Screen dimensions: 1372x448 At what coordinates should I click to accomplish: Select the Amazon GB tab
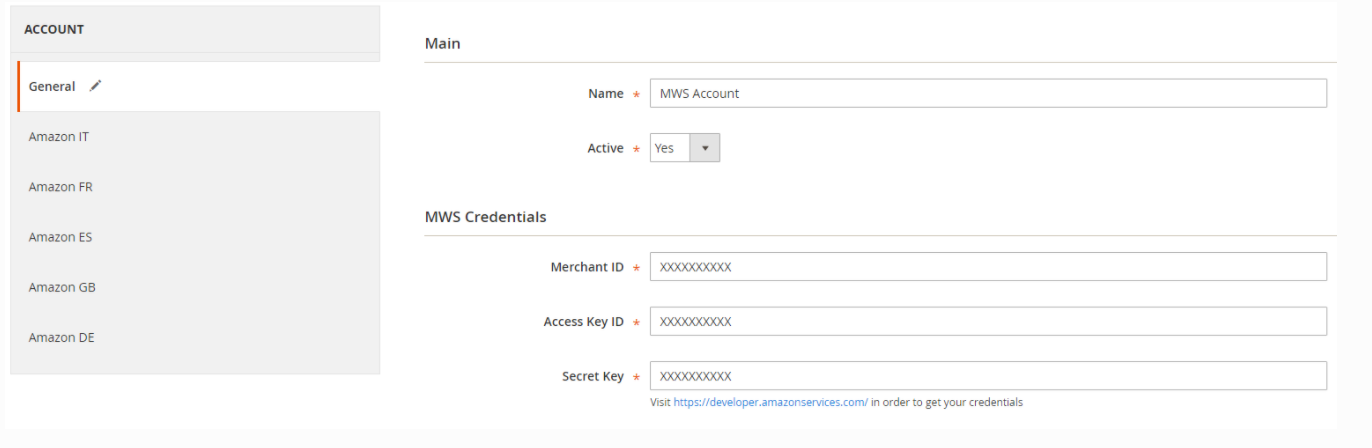tap(196, 287)
